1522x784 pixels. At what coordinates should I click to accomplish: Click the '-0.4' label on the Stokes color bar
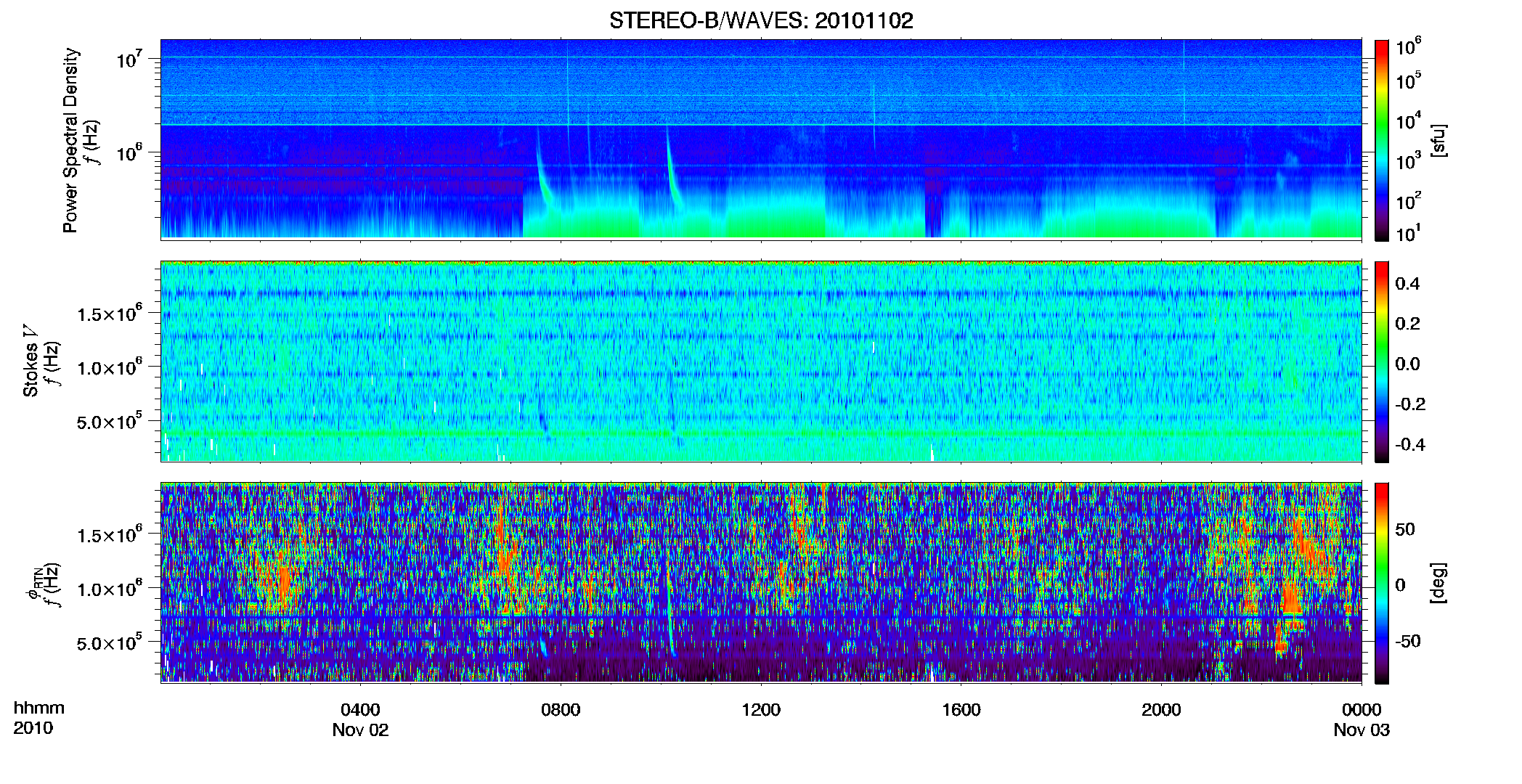(x=1410, y=444)
